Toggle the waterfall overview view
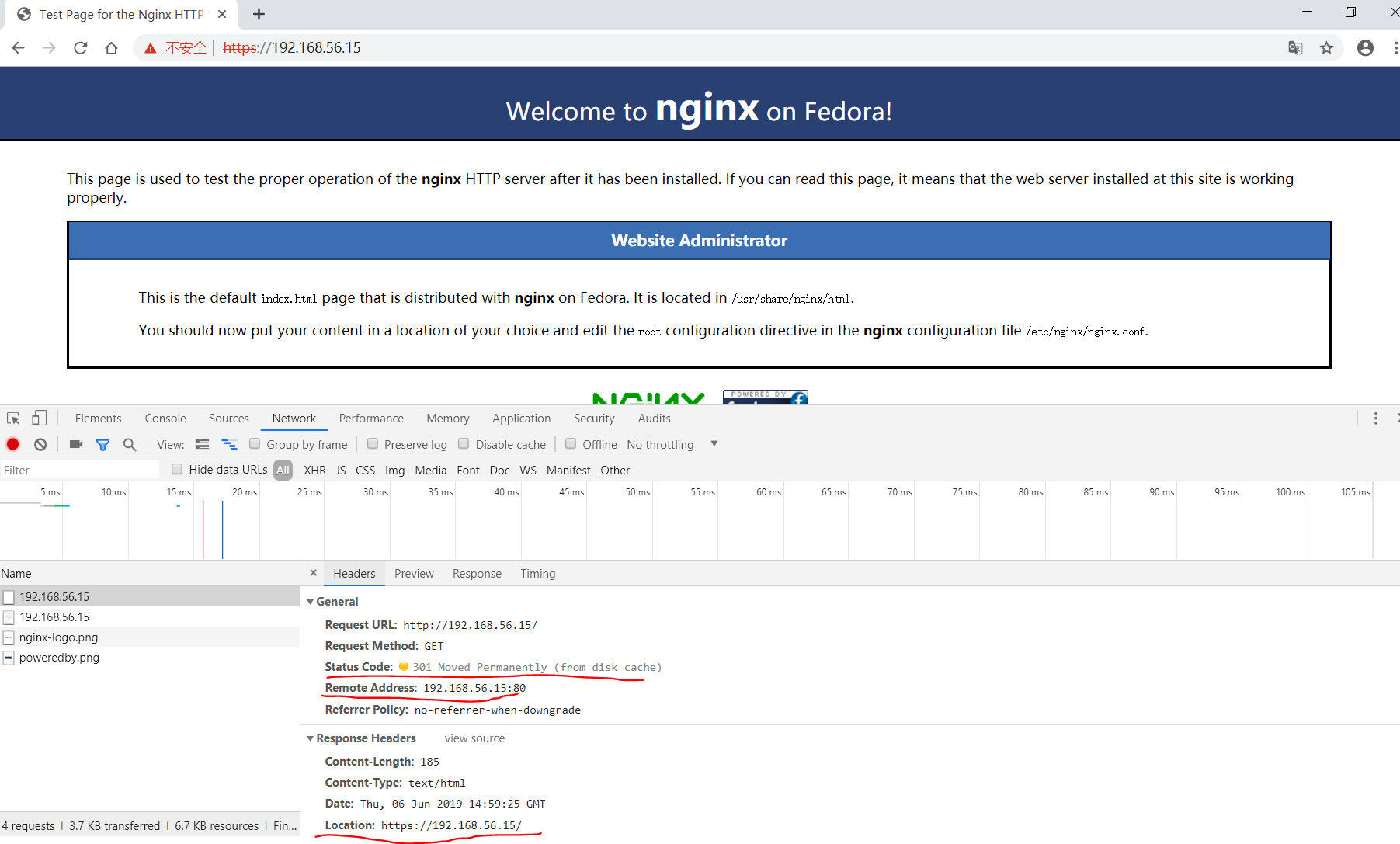Viewport: 1400px width, 844px height. [x=229, y=444]
